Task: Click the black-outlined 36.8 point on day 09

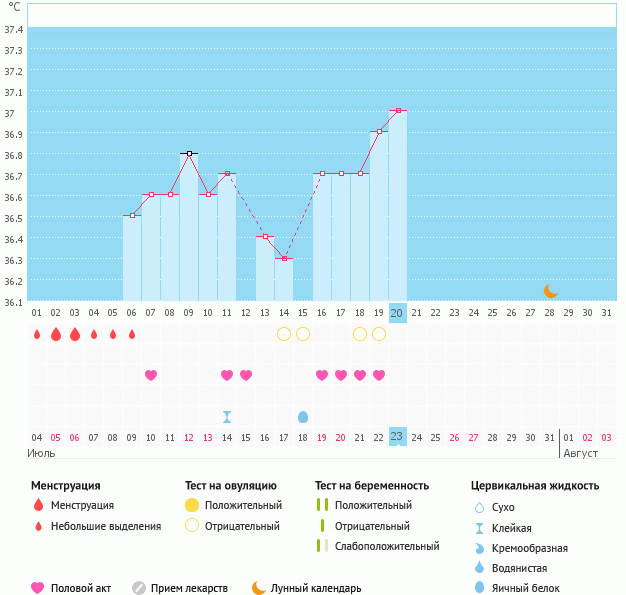Action: [x=189, y=153]
